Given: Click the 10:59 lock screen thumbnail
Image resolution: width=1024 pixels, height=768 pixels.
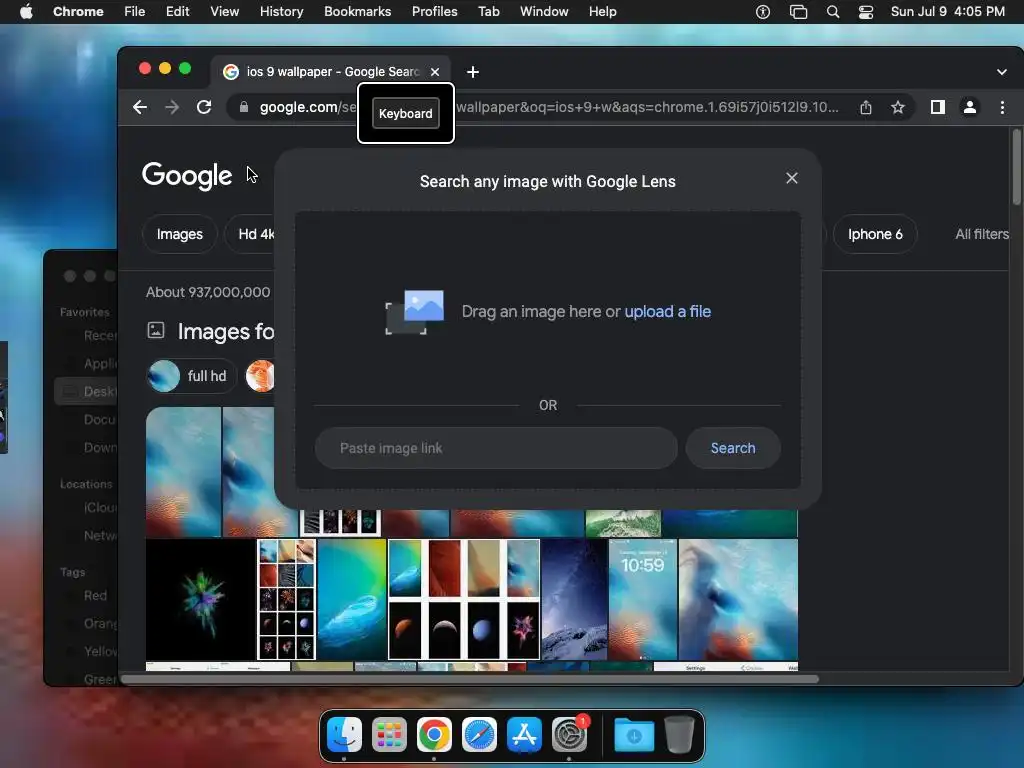Looking at the screenshot, I should pyautogui.click(x=643, y=600).
